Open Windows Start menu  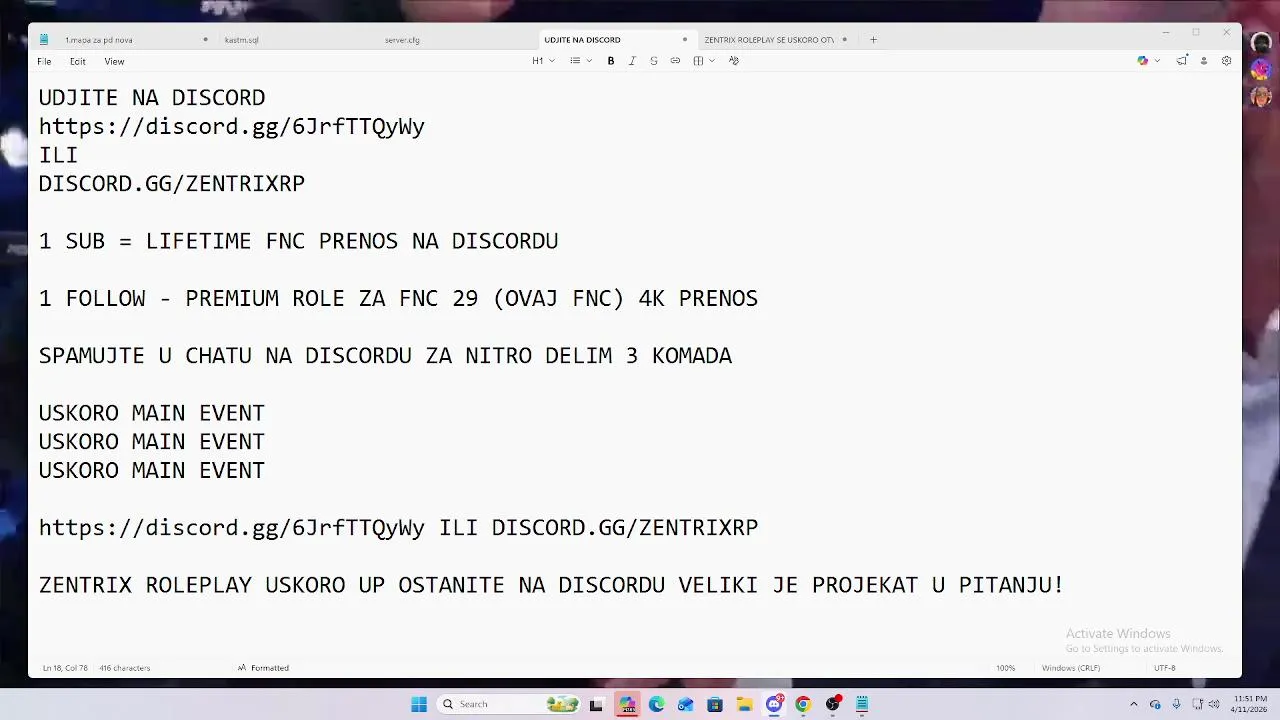pos(419,704)
